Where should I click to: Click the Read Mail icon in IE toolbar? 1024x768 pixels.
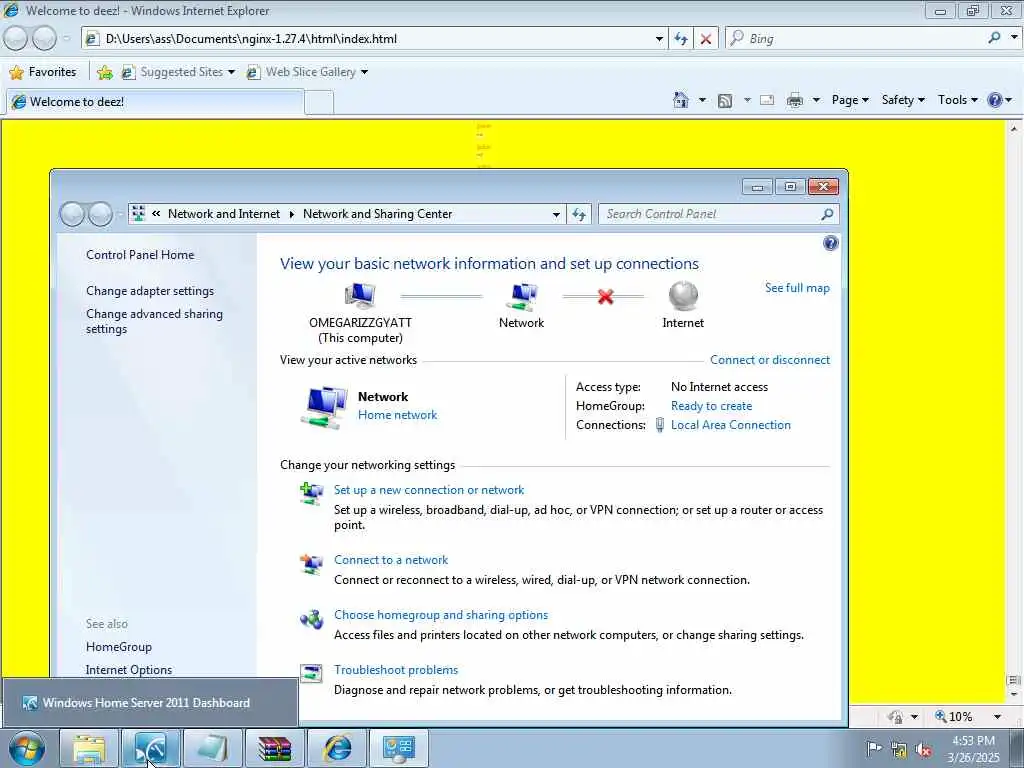pos(767,100)
